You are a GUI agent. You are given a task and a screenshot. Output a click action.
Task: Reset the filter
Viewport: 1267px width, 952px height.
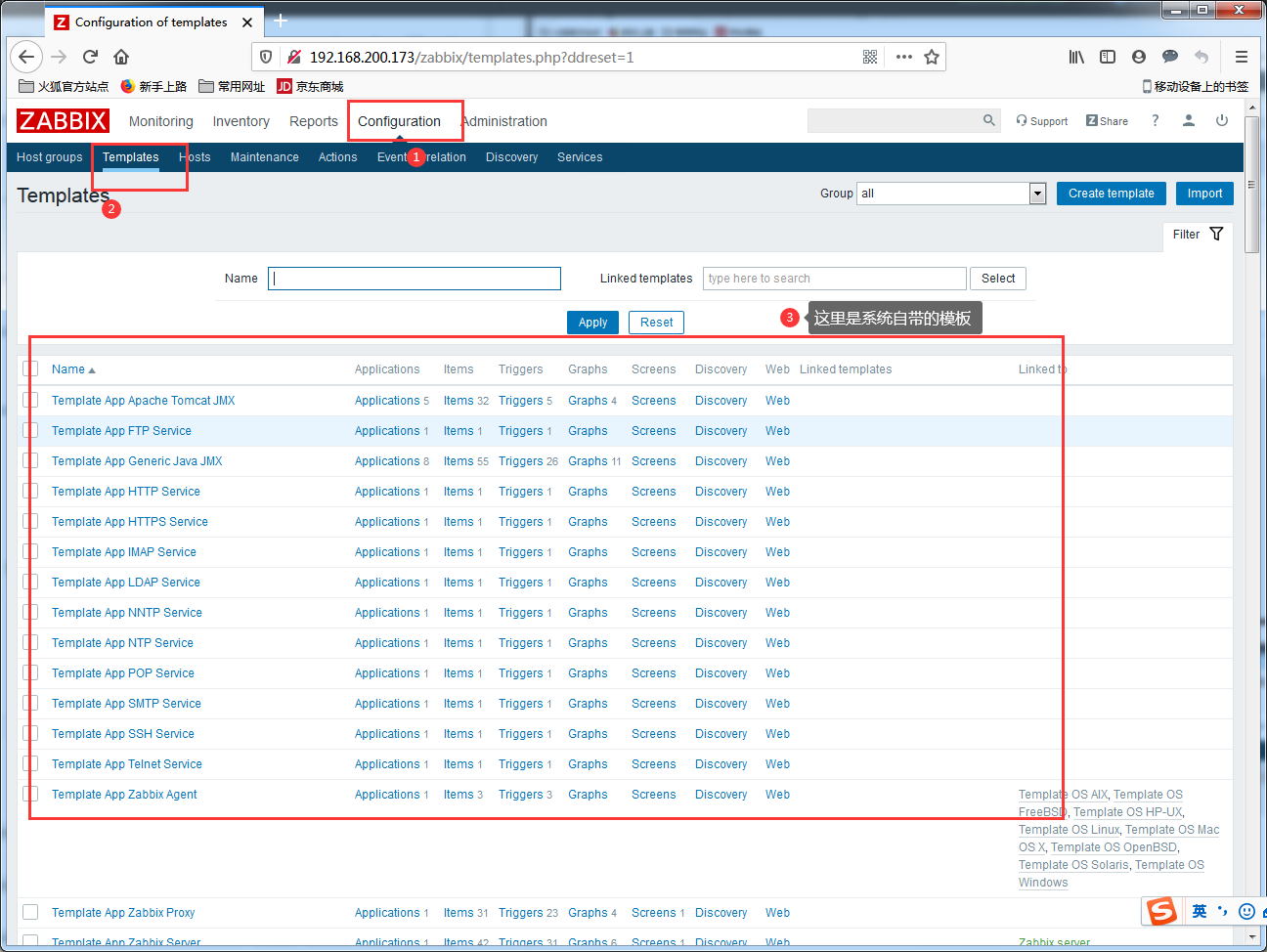pyautogui.click(x=657, y=323)
